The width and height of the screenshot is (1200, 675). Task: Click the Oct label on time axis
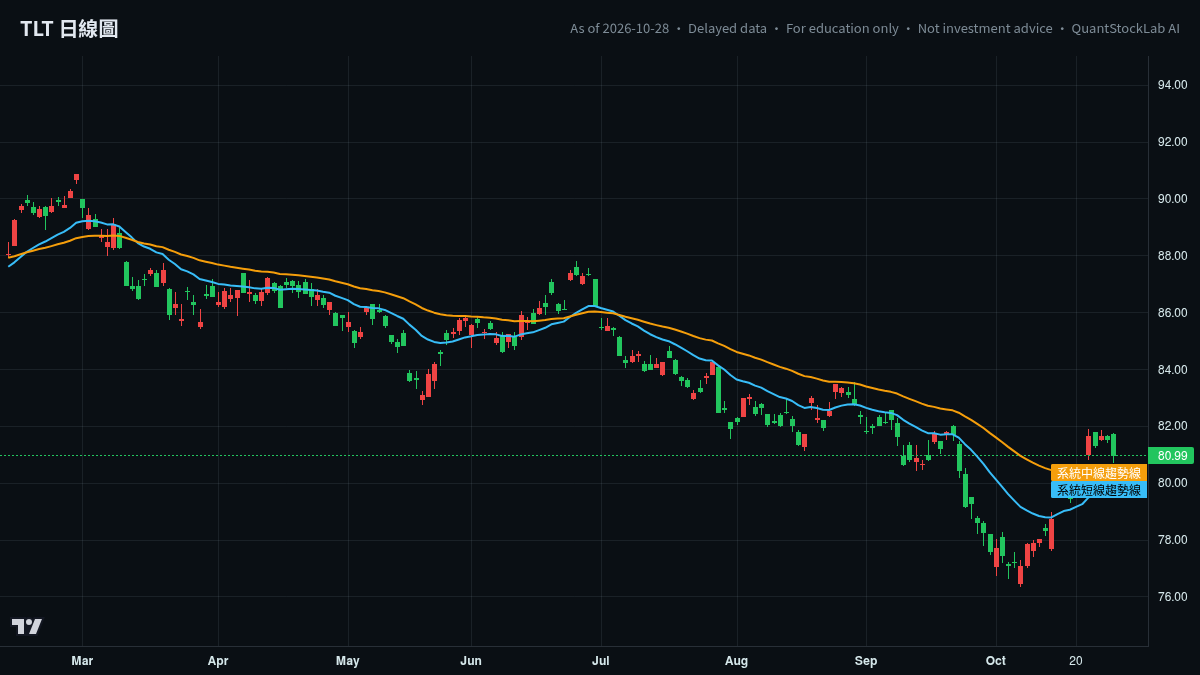[x=996, y=661]
